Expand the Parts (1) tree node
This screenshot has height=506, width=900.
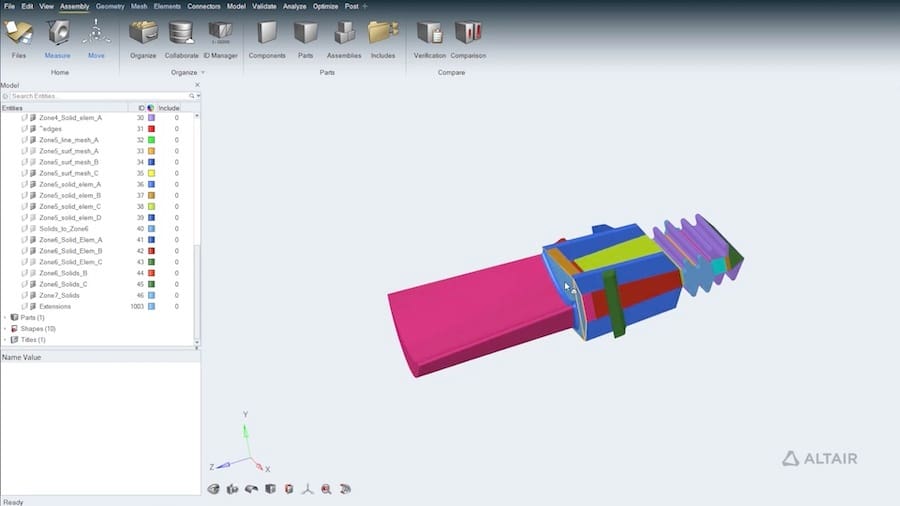(x=5, y=317)
